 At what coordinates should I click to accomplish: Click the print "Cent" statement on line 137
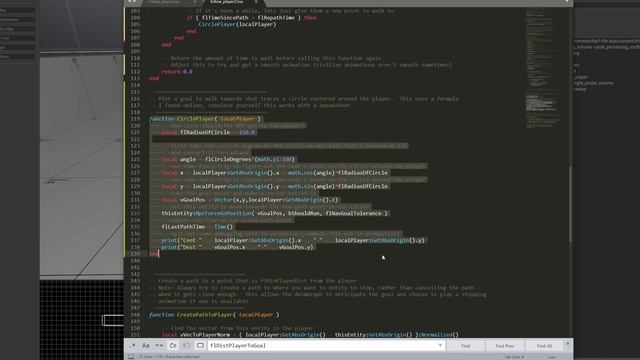tap(293, 240)
